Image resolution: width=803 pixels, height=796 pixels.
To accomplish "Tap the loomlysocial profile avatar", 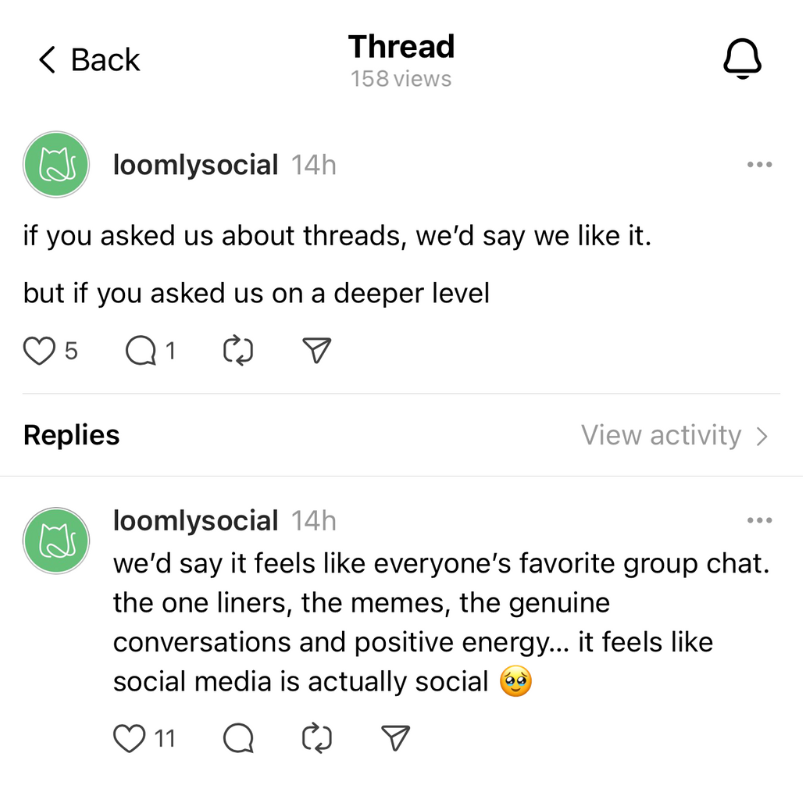I will point(56,164).
